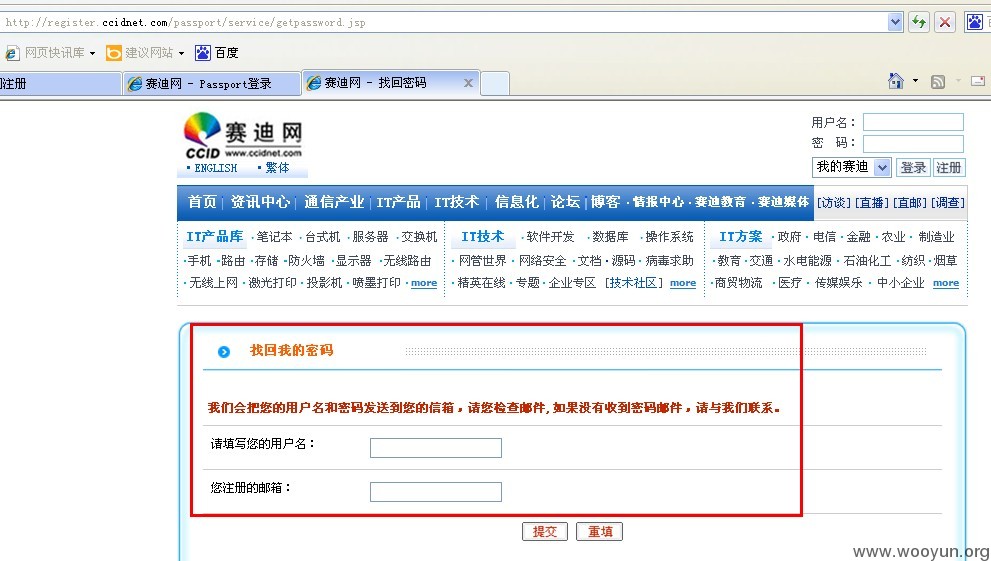
Task: Click the 软件开发 link
Action: [550, 237]
